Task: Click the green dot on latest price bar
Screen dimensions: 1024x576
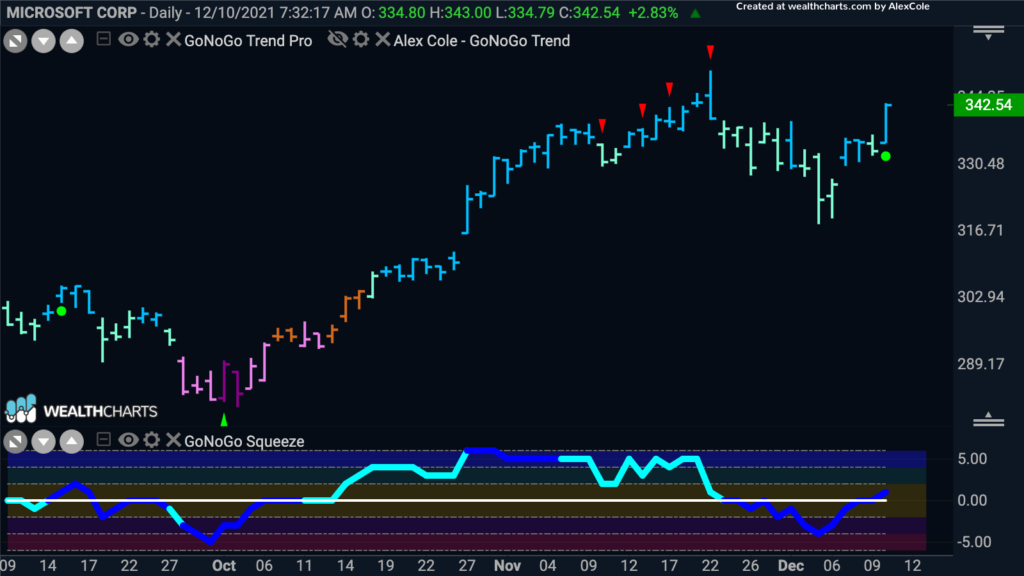Action: pos(886,156)
